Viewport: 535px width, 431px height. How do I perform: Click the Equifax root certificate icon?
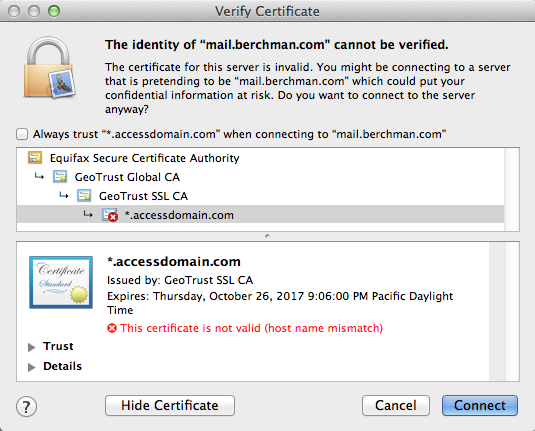click(35, 158)
